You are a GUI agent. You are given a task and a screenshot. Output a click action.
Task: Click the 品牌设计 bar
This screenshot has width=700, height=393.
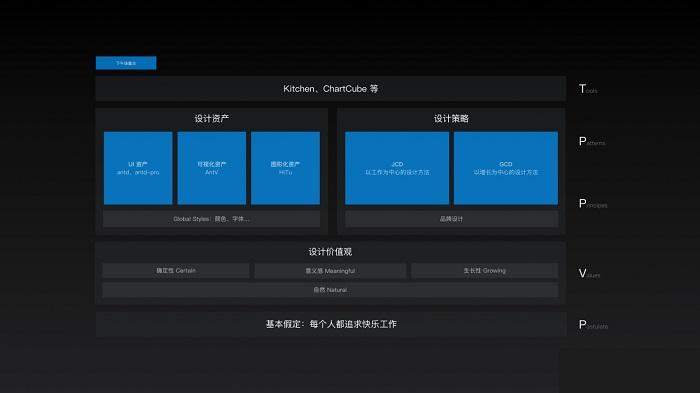tap(451, 219)
